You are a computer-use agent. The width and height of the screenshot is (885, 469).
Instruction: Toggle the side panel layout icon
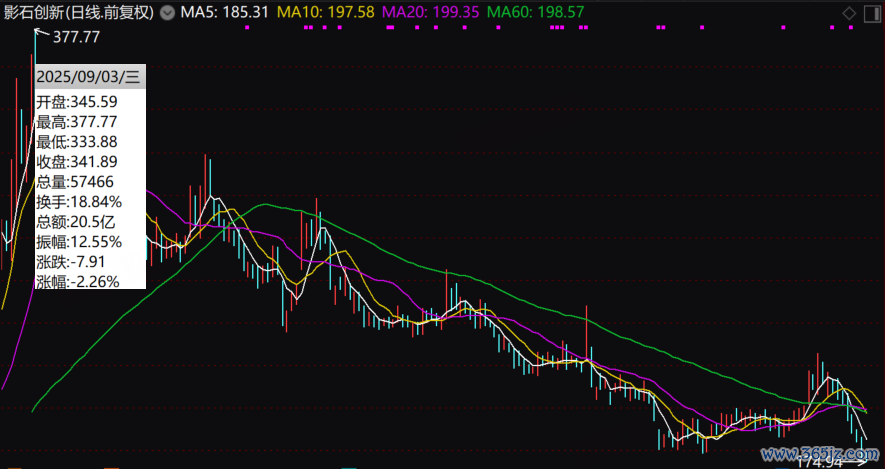(x=872, y=14)
